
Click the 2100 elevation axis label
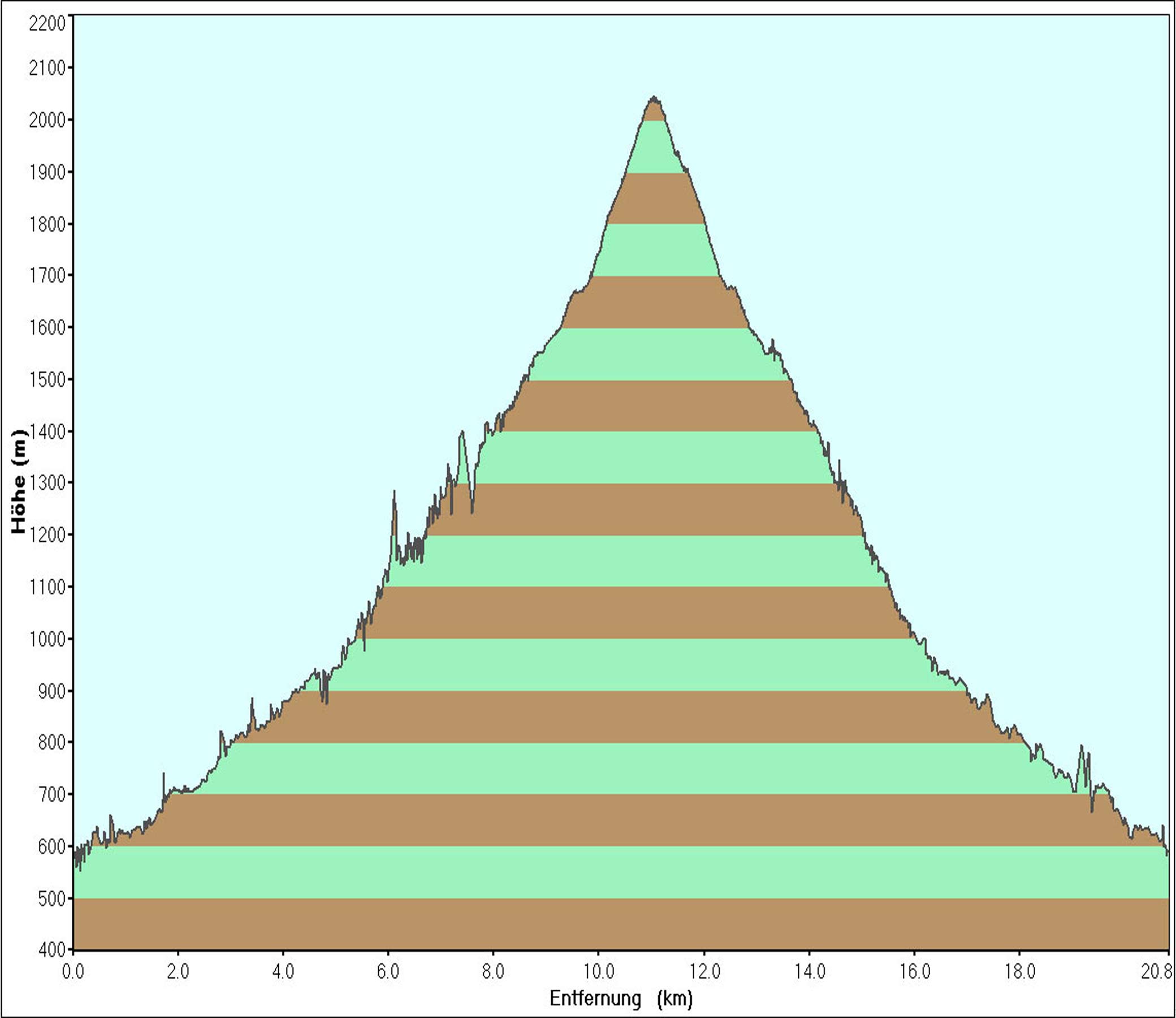click(x=47, y=68)
